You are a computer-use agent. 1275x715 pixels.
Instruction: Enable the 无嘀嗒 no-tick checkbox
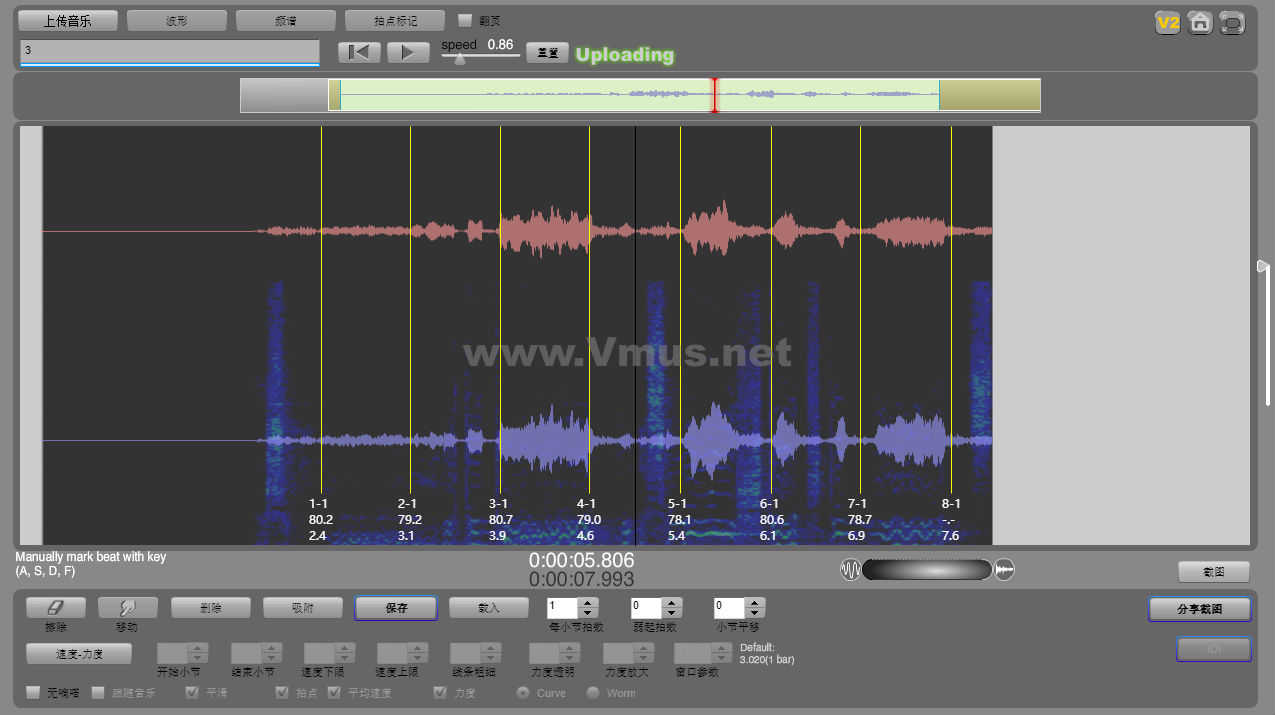(x=33, y=692)
